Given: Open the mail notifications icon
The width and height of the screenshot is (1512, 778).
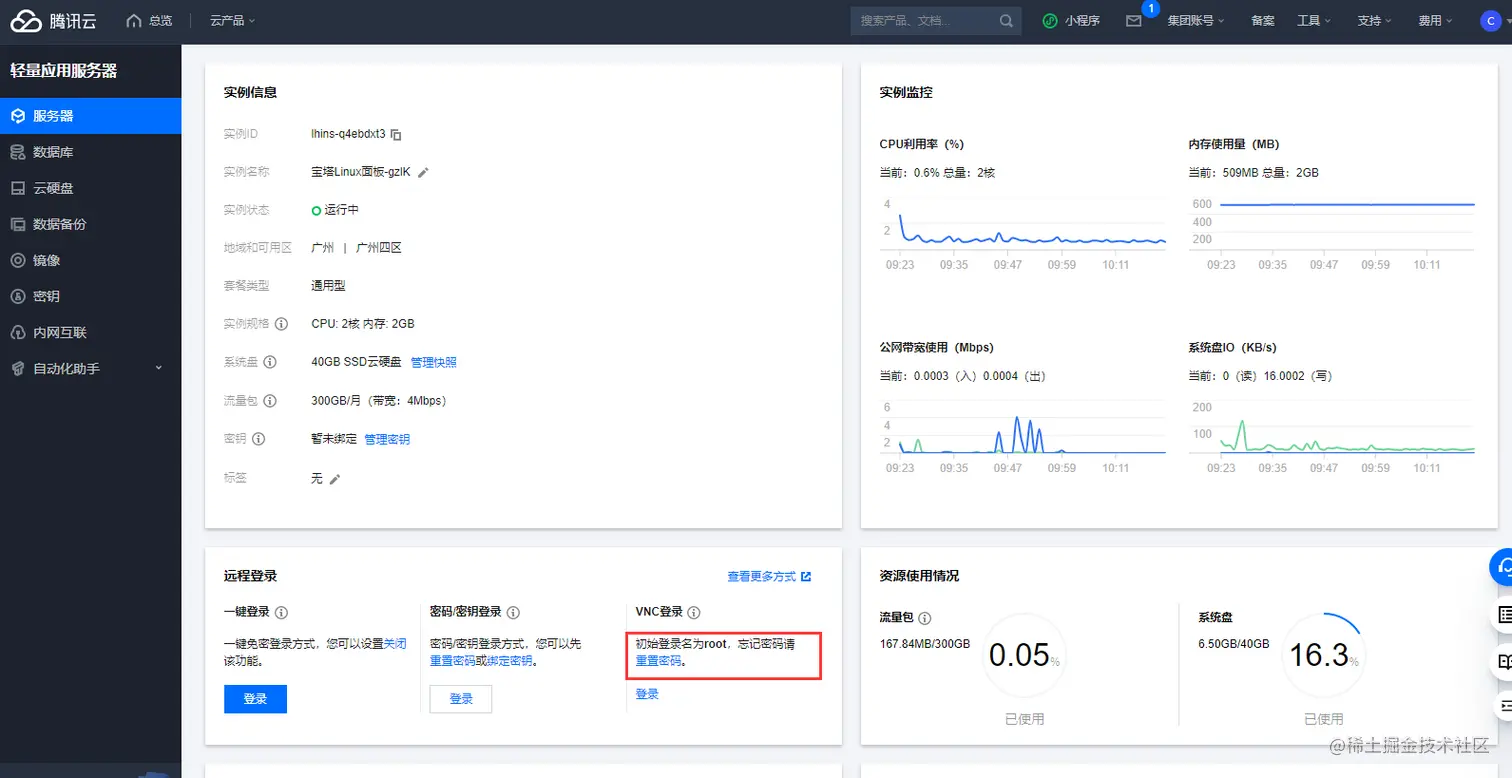Looking at the screenshot, I should pos(1133,20).
